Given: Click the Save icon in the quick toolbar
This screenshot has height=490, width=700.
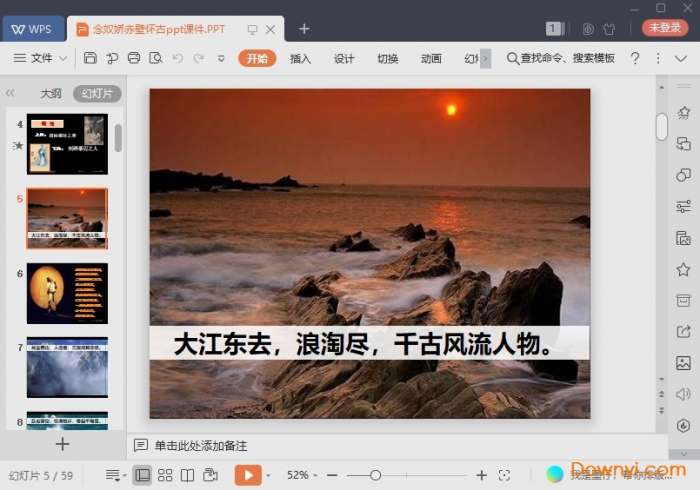Looking at the screenshot, I should (x=91, y=59).
